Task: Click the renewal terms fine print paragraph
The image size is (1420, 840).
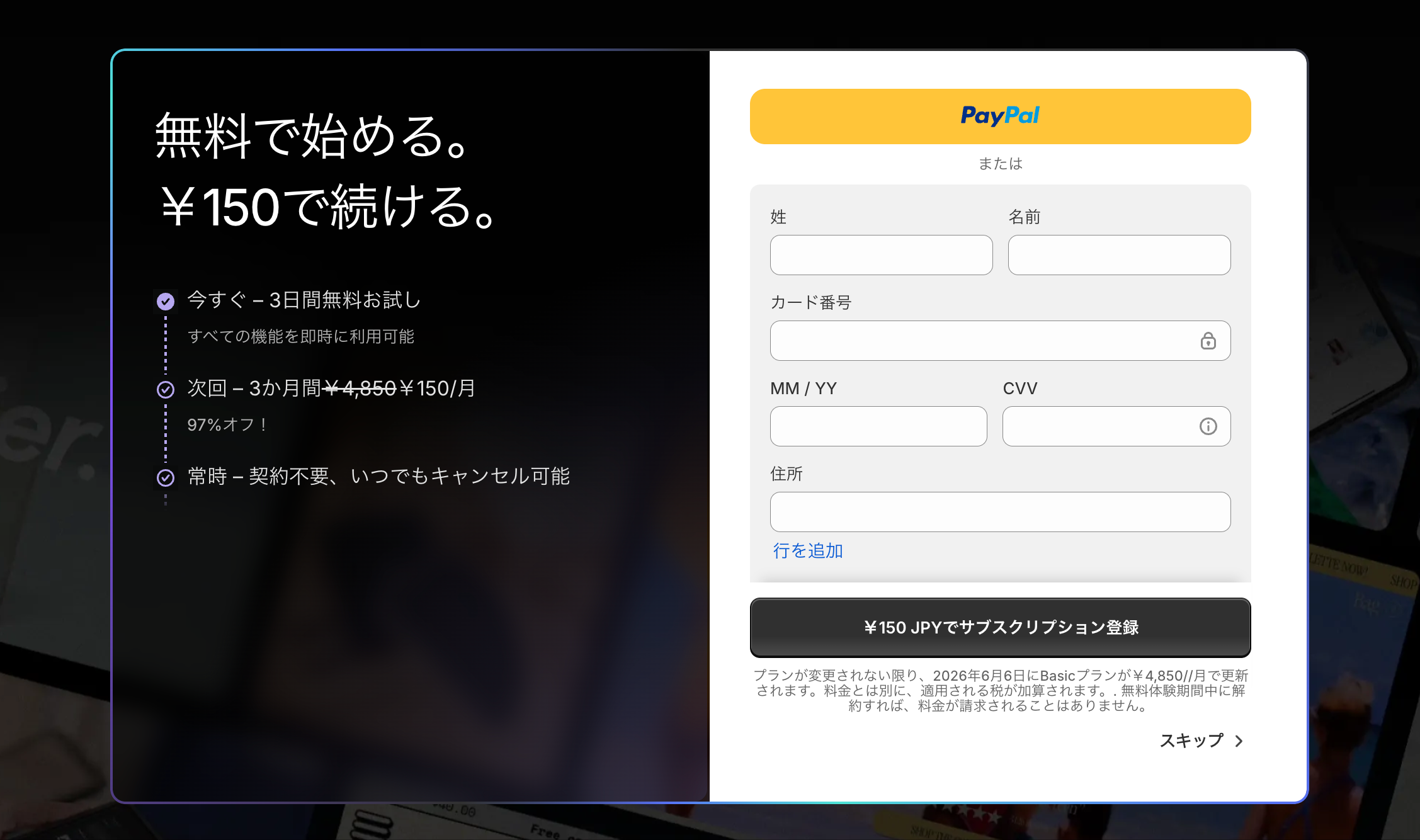Action: 1000,691
